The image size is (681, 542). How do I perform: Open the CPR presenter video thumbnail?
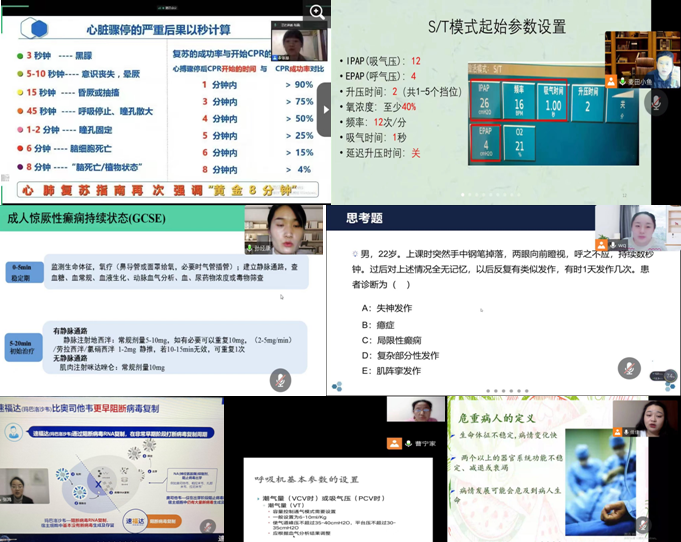291,45
